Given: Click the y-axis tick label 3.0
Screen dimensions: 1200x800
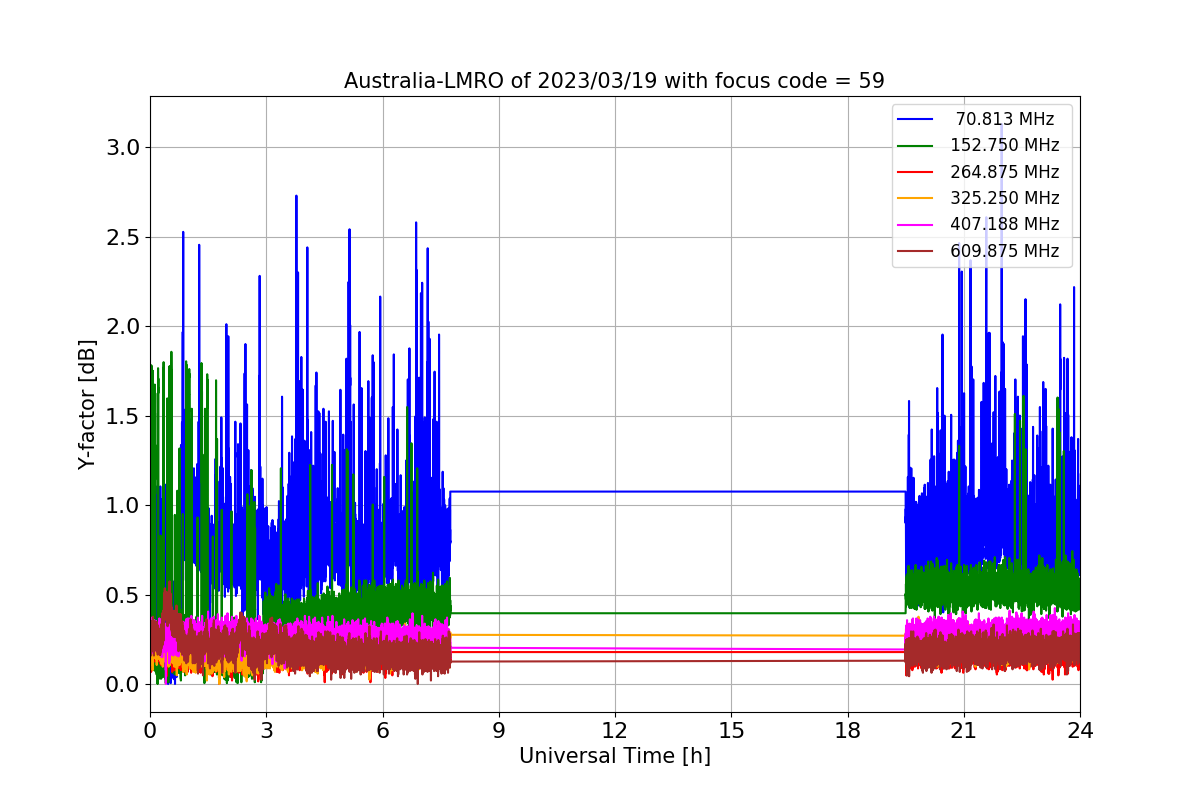Looking at the screenshot, I should click(124, 148).
